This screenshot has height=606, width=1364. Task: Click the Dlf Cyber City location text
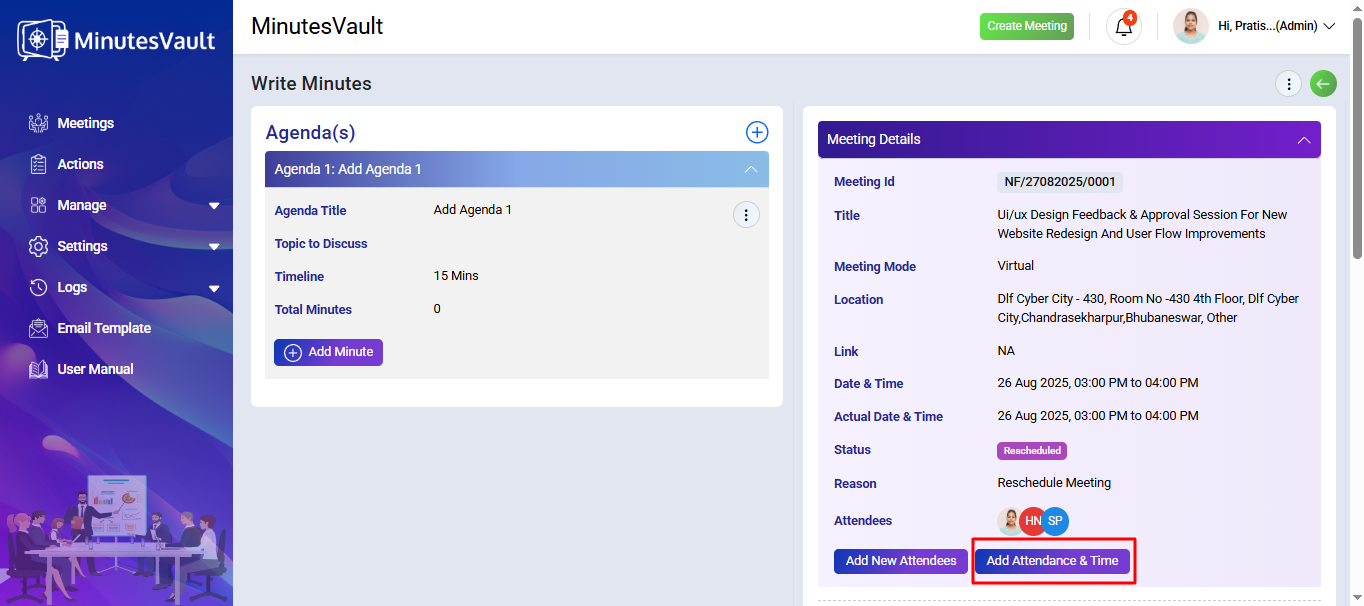[1148, 308]
